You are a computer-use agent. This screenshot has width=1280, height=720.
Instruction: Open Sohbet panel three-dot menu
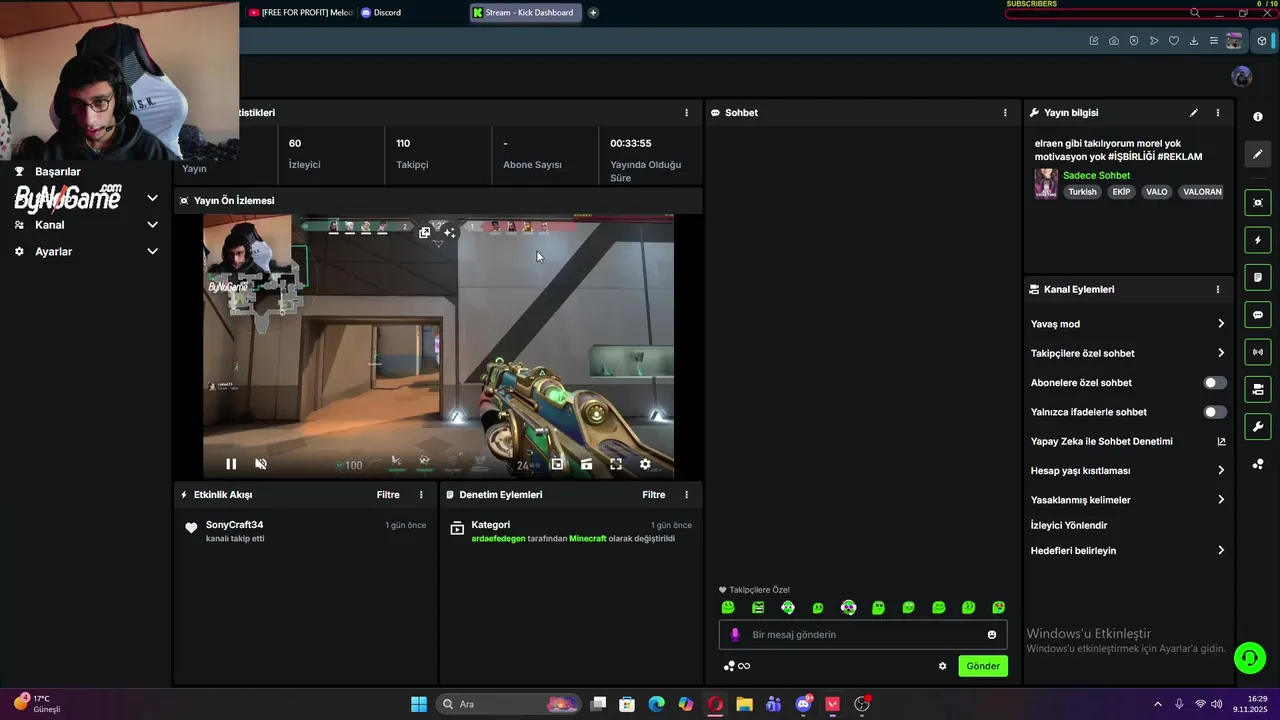coord(1005,113)
